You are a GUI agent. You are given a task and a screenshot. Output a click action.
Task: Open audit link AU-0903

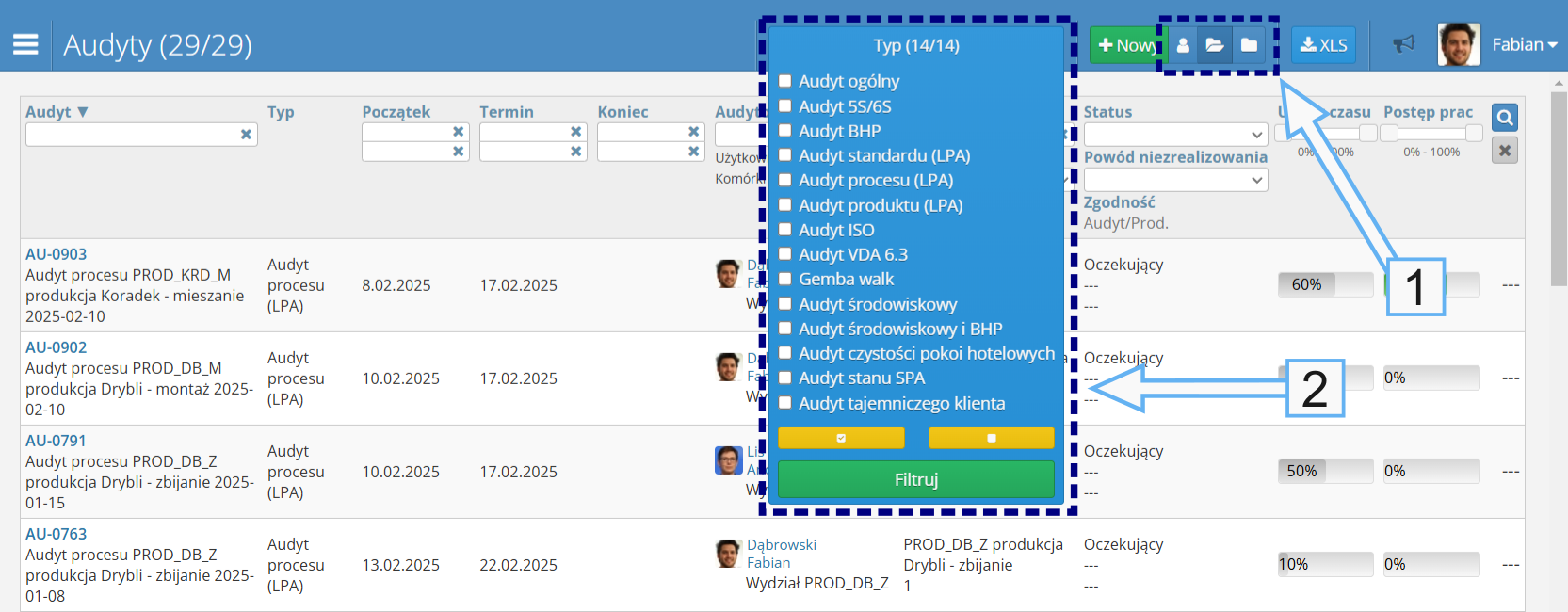56,254
